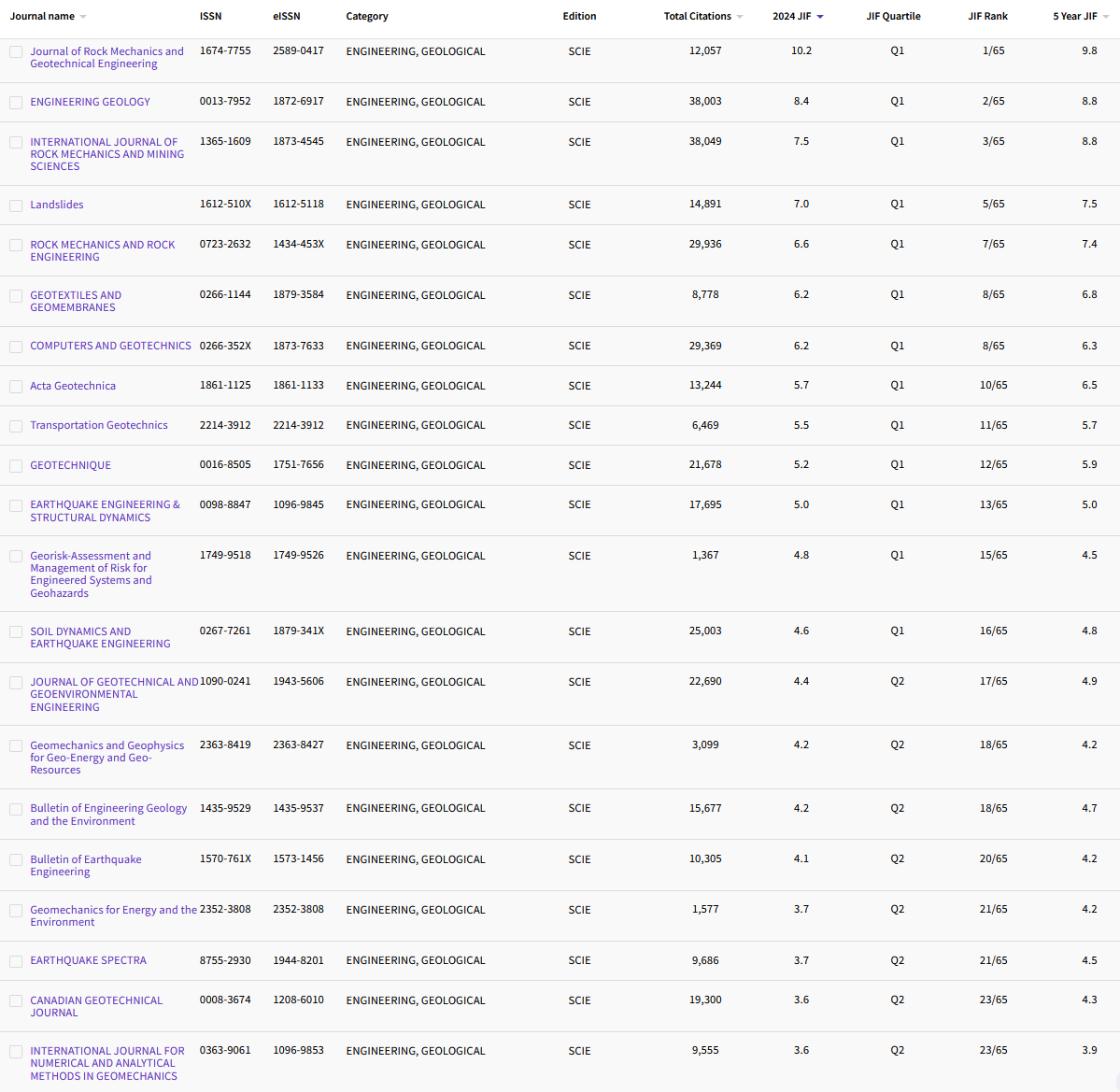The image size is (1120, 1092).
Task: Select the checkbox for ENGINEERING GEOLOGY
Action: pyautogui.click(x=16, y=102)
